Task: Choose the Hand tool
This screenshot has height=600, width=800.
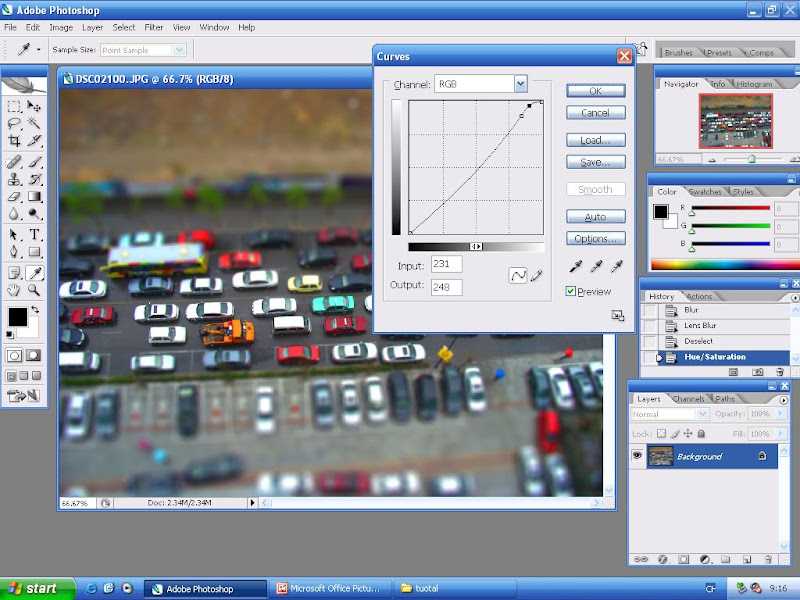Action: 14,290
